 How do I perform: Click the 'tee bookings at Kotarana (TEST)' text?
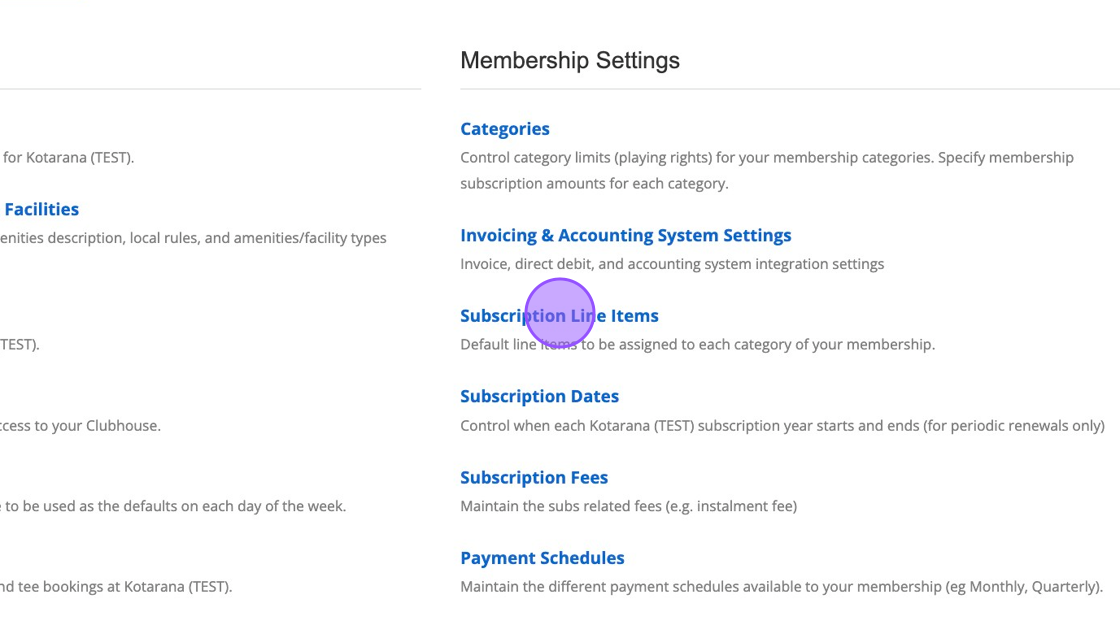pyautogui.click(x=116, y=587)
